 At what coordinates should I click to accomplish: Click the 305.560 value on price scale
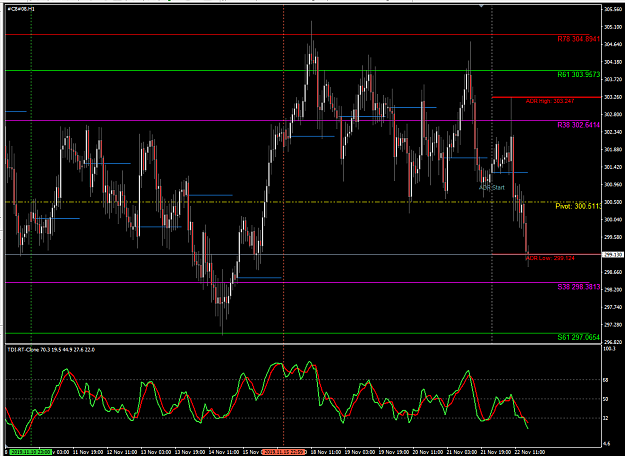pyautogui.click(x=611, y=9)
